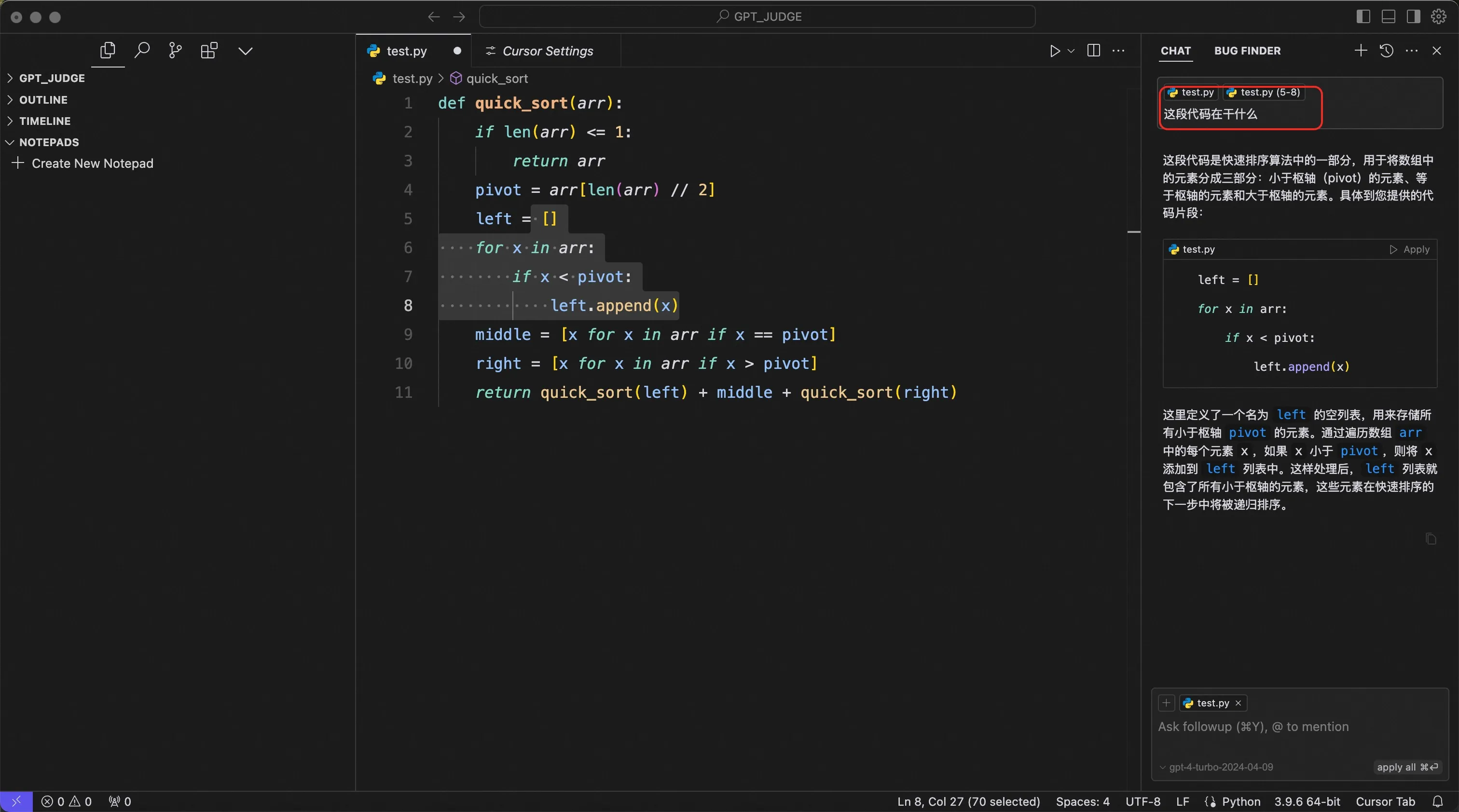Click the Bug Finder tab icon
This screenshot has height=812, width=1459.
(1247, 50)
